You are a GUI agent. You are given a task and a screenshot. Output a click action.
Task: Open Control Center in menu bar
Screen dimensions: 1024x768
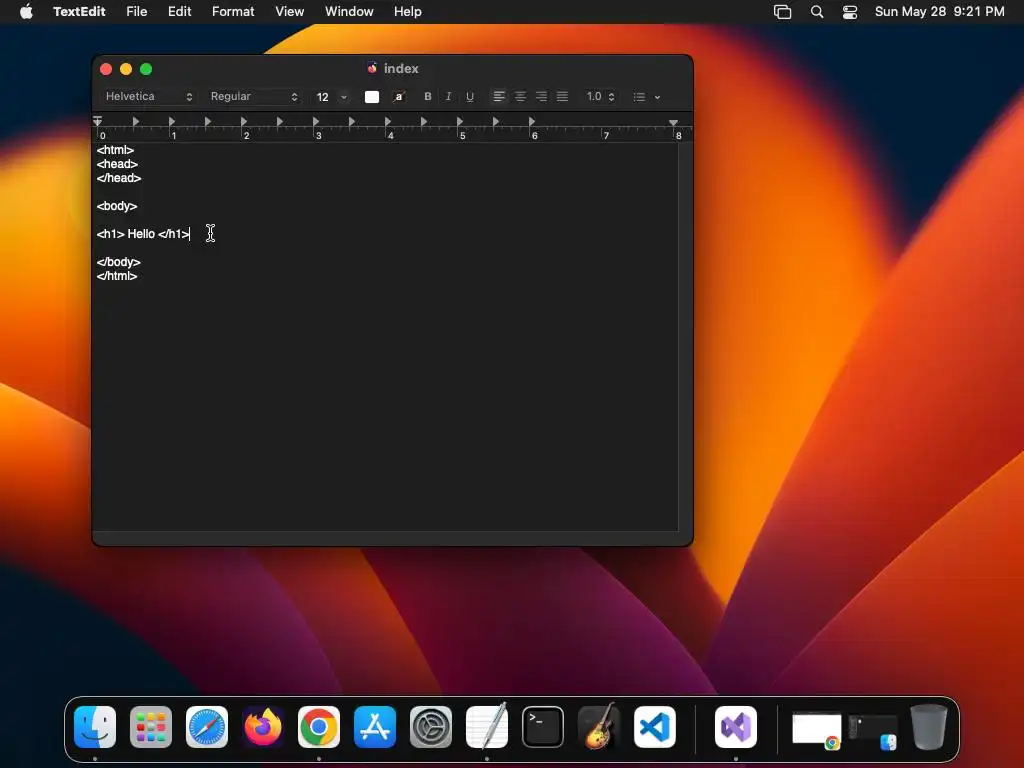(850, 11)
